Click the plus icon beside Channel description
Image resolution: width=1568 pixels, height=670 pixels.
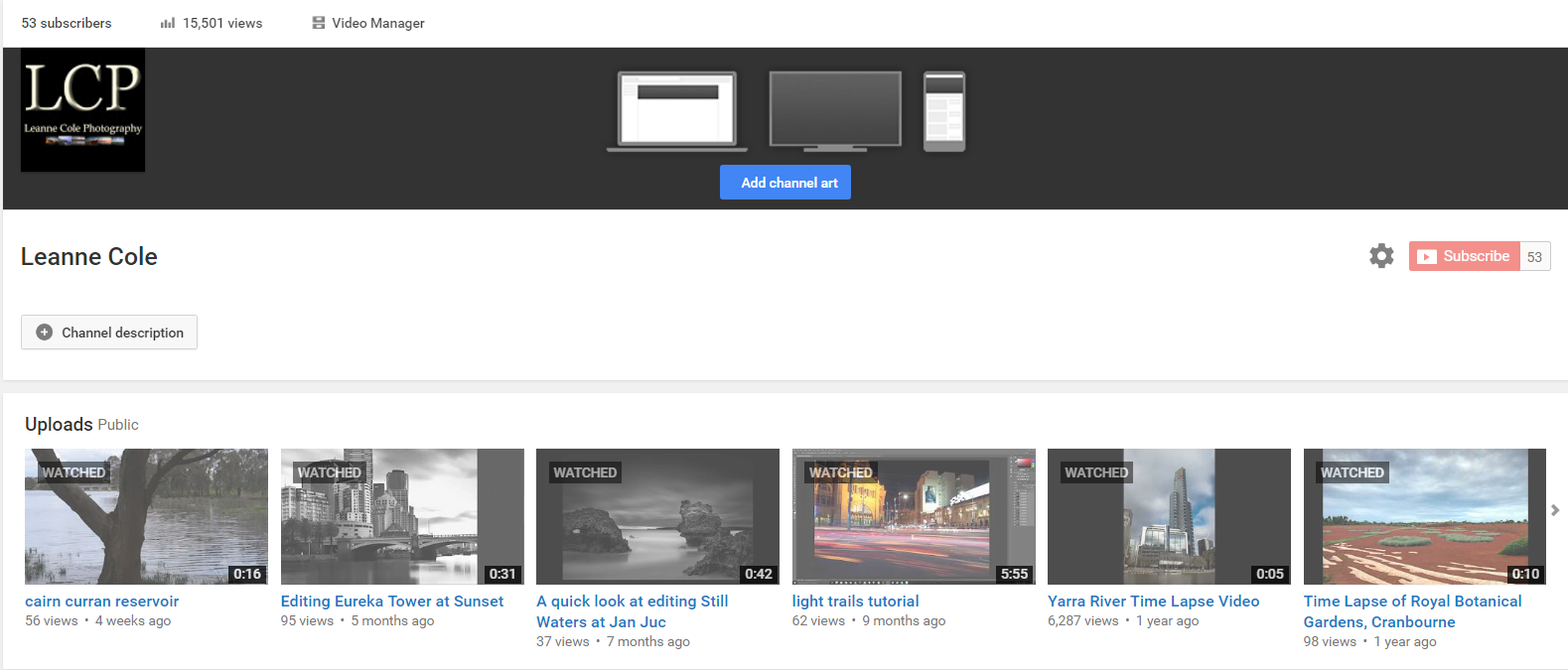point(44,333)
